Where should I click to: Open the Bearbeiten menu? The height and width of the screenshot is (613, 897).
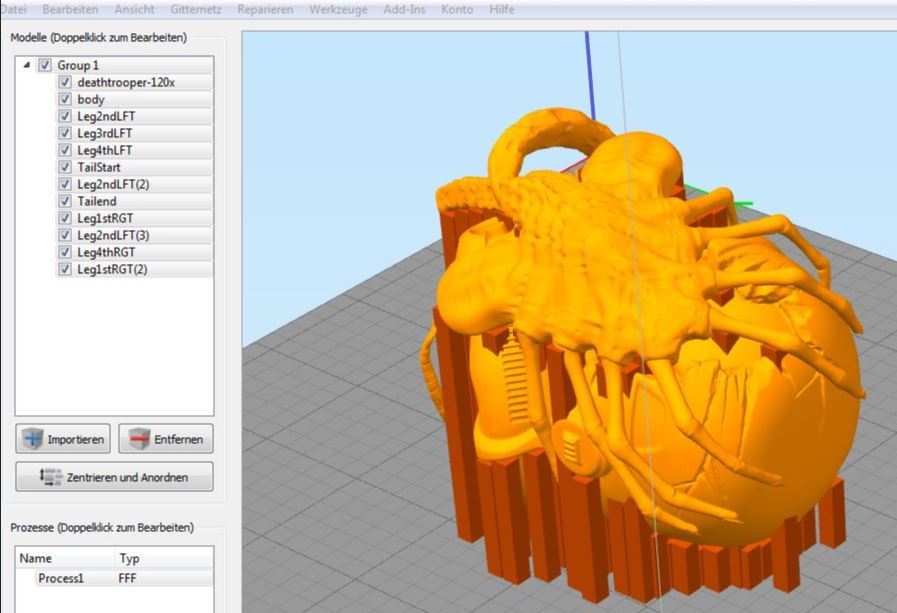coord(70,10)
